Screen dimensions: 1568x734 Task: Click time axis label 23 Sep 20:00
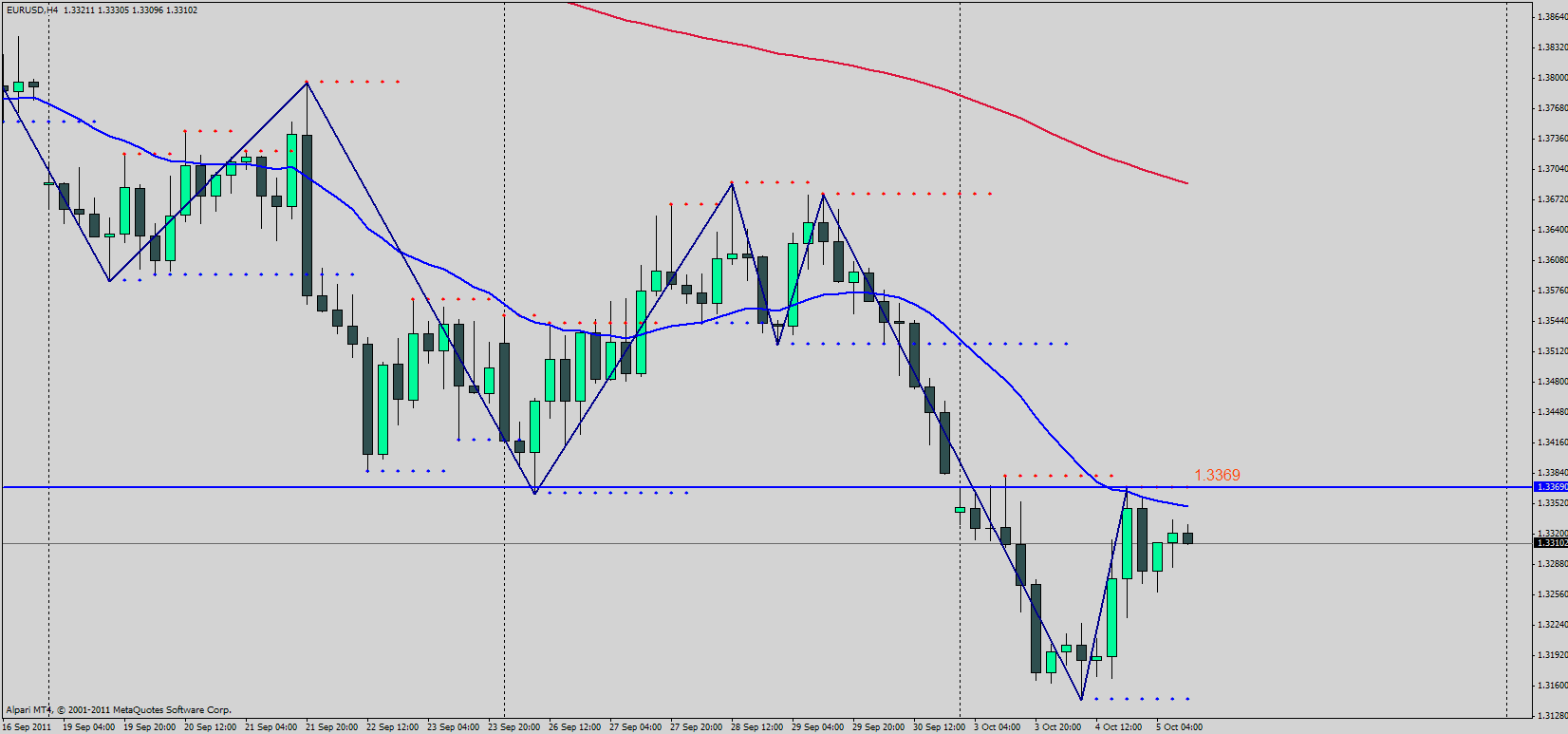point(513,727)
